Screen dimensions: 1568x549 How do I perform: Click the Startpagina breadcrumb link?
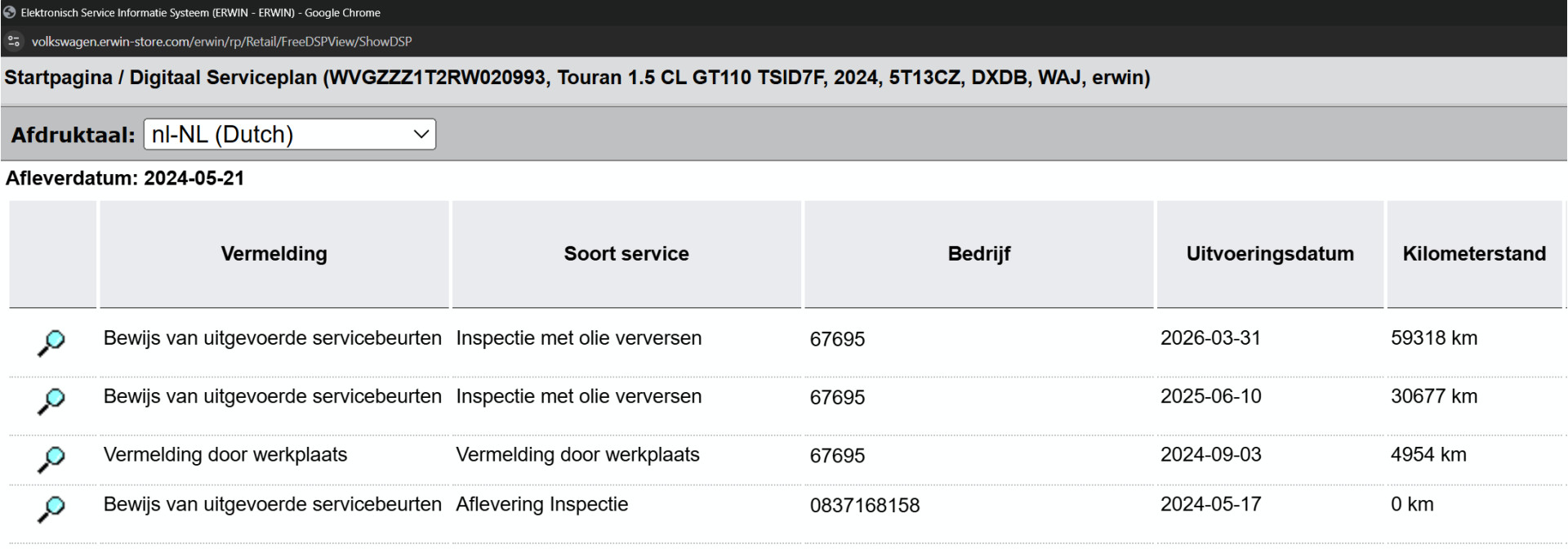59,78
